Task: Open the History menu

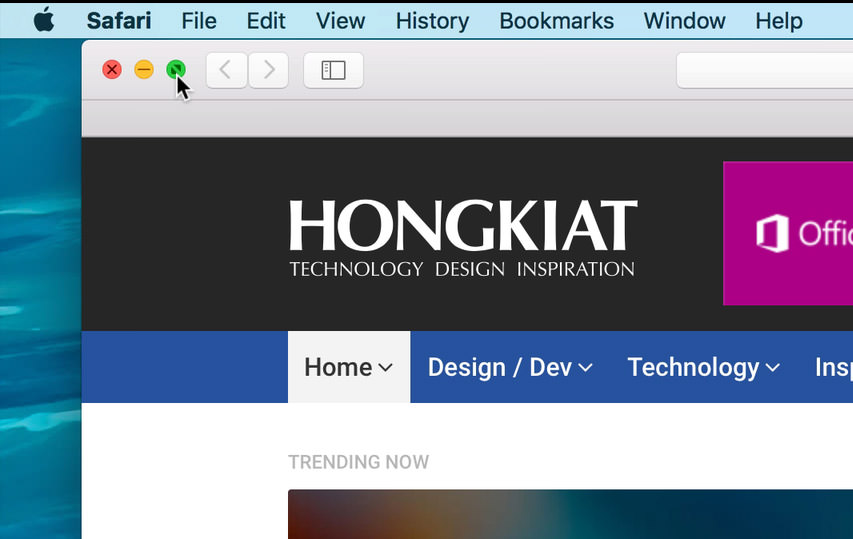Action: (x=432, y=21)
